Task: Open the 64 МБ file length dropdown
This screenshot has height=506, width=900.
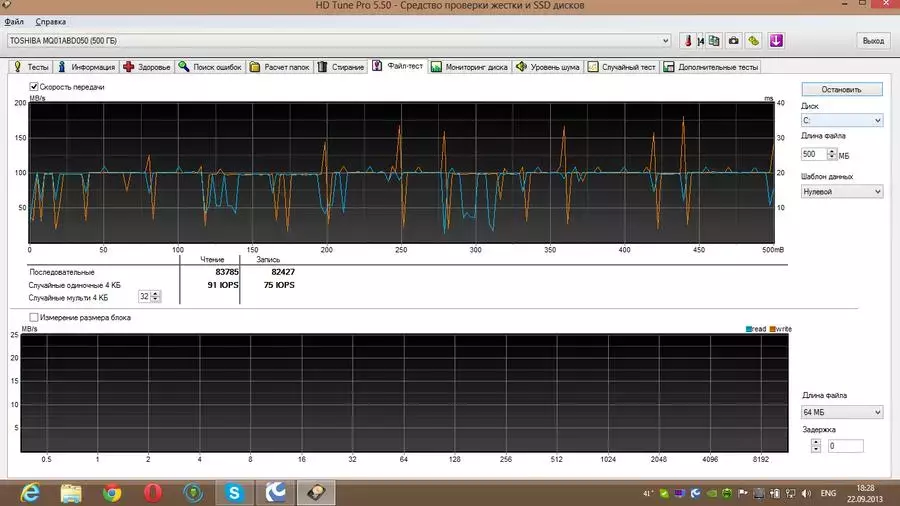Action: click(841, 412)
